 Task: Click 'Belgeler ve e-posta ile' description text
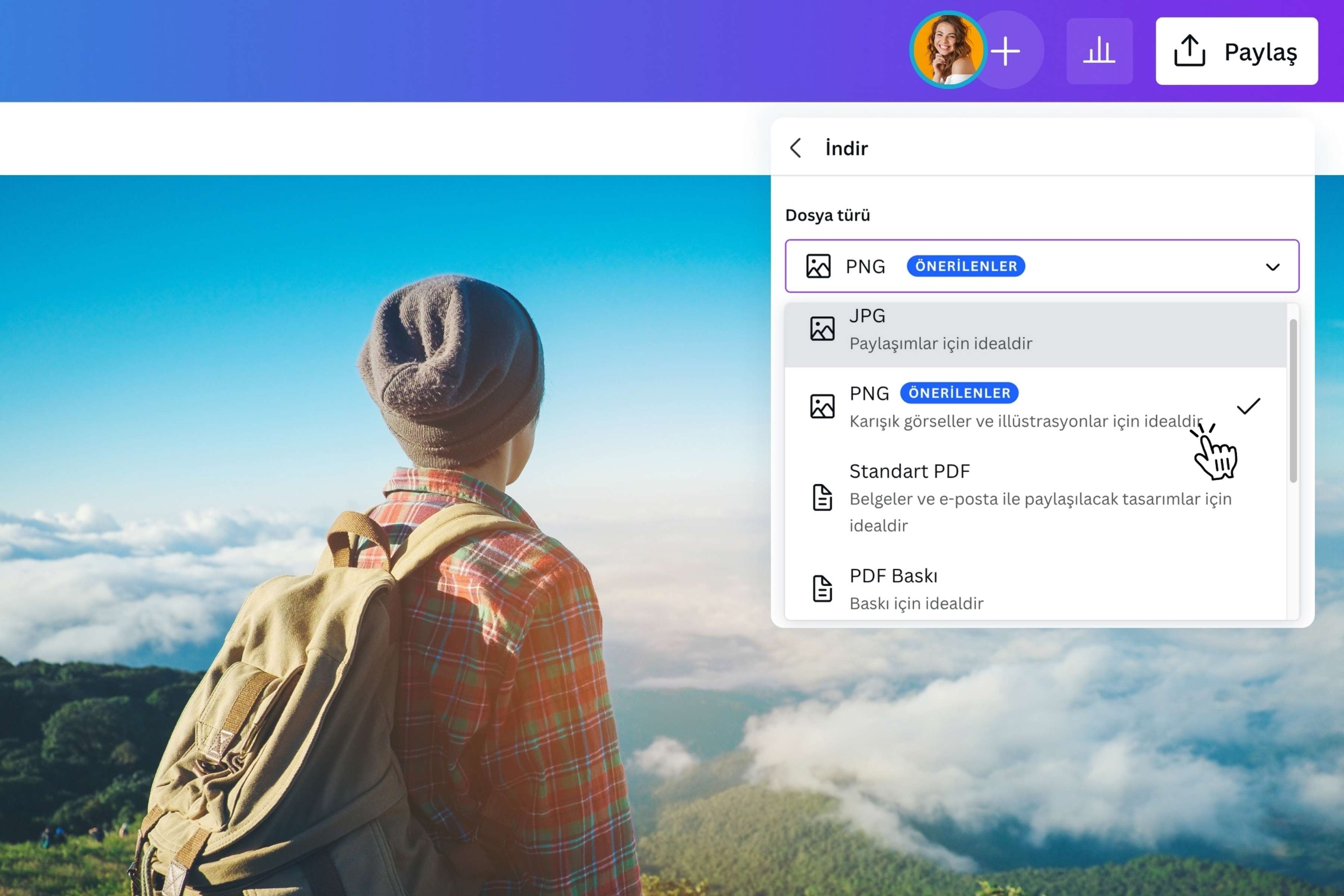pos(1040,512)
